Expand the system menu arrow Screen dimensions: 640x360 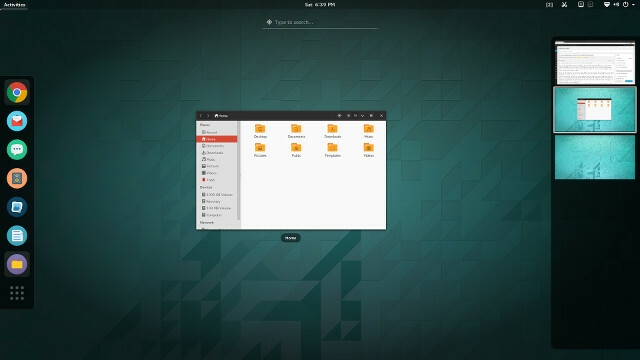pyautogui.click(x=633, y=4)
